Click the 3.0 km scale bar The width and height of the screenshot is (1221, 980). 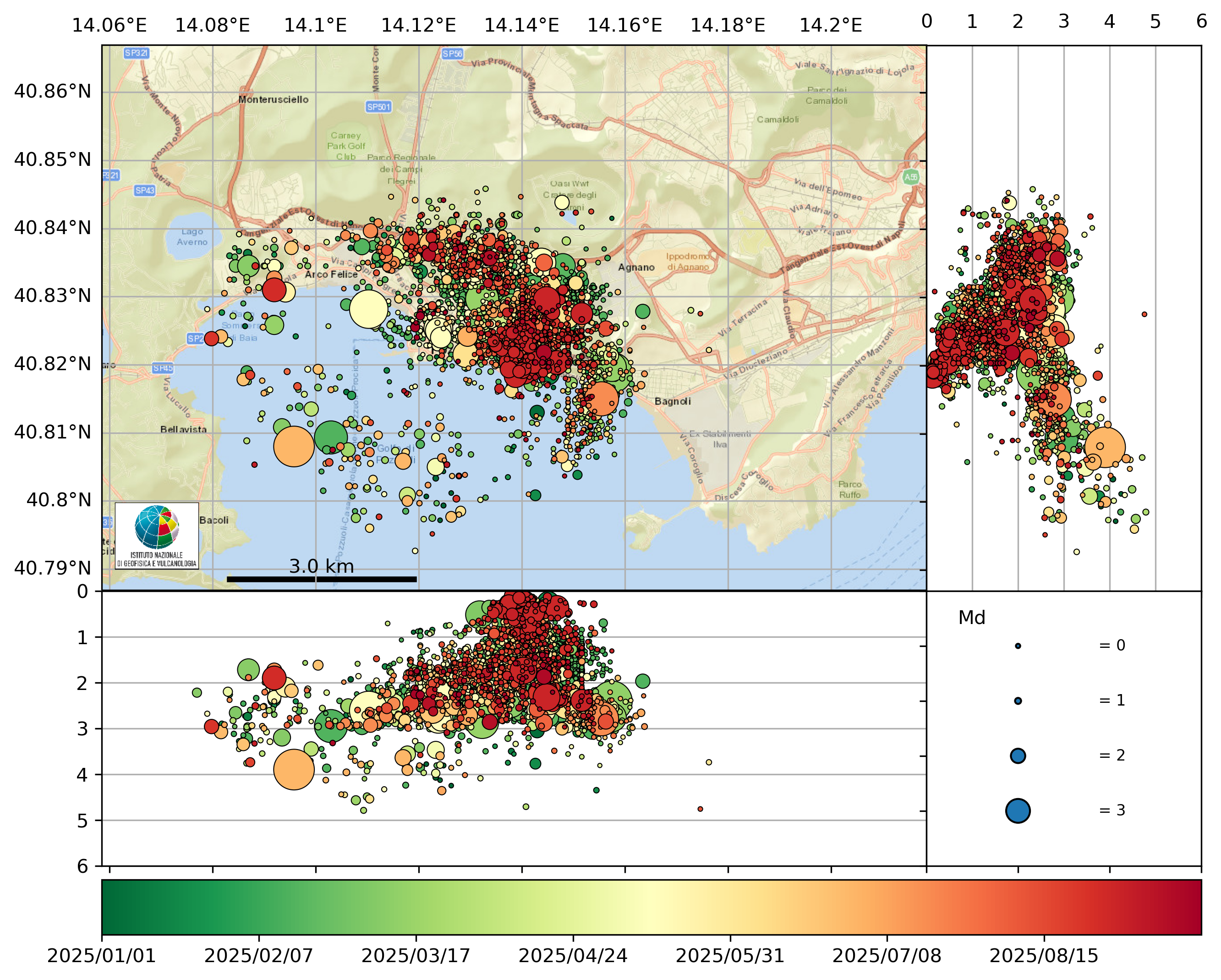pyautogui.click(x=322, y=579)
